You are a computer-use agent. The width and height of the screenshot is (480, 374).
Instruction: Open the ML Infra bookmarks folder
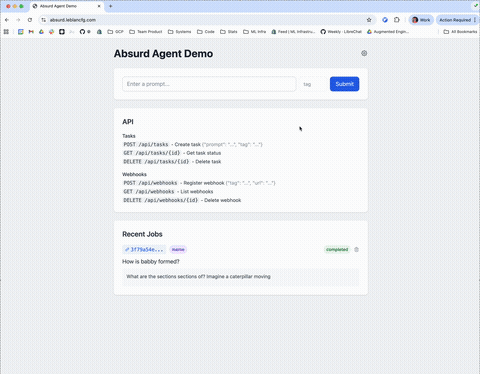[255, 32]
